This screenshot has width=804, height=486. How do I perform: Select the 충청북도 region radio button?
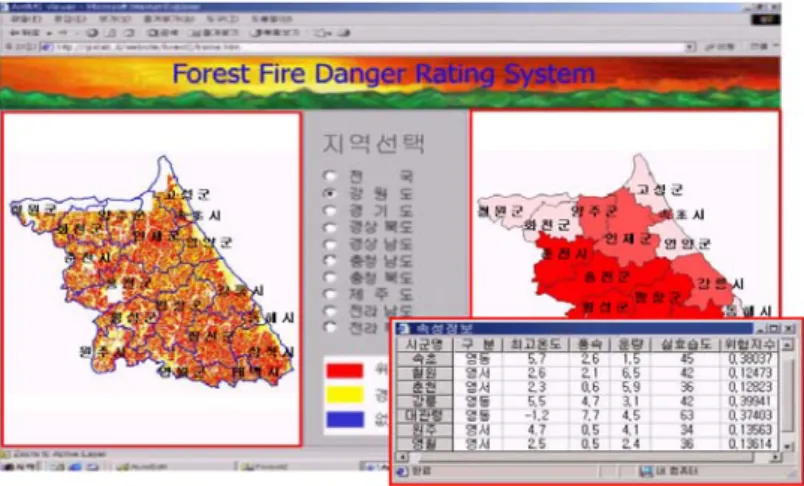[x=331, y=278]
